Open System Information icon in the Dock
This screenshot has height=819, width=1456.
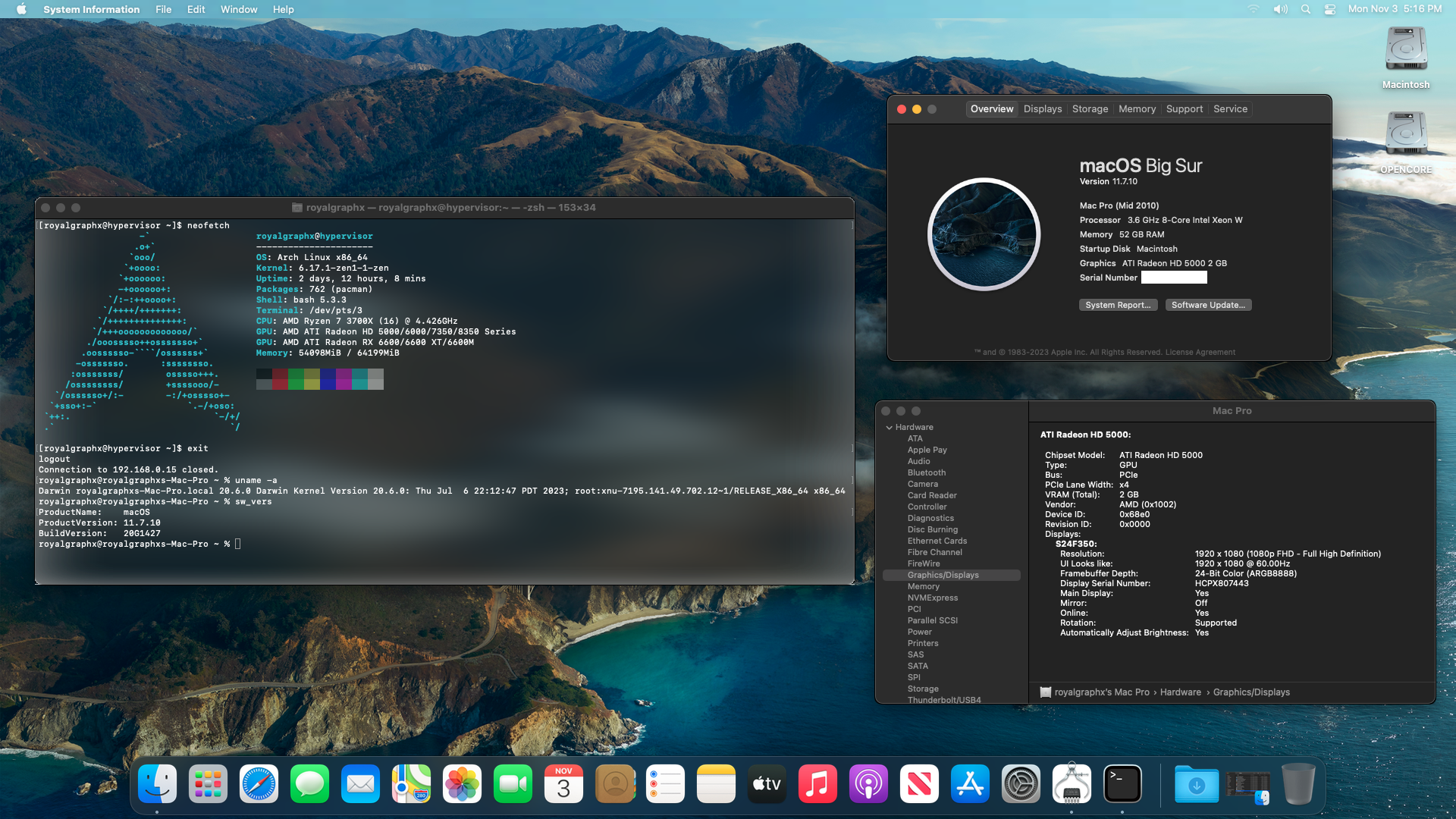(1071, 784)
